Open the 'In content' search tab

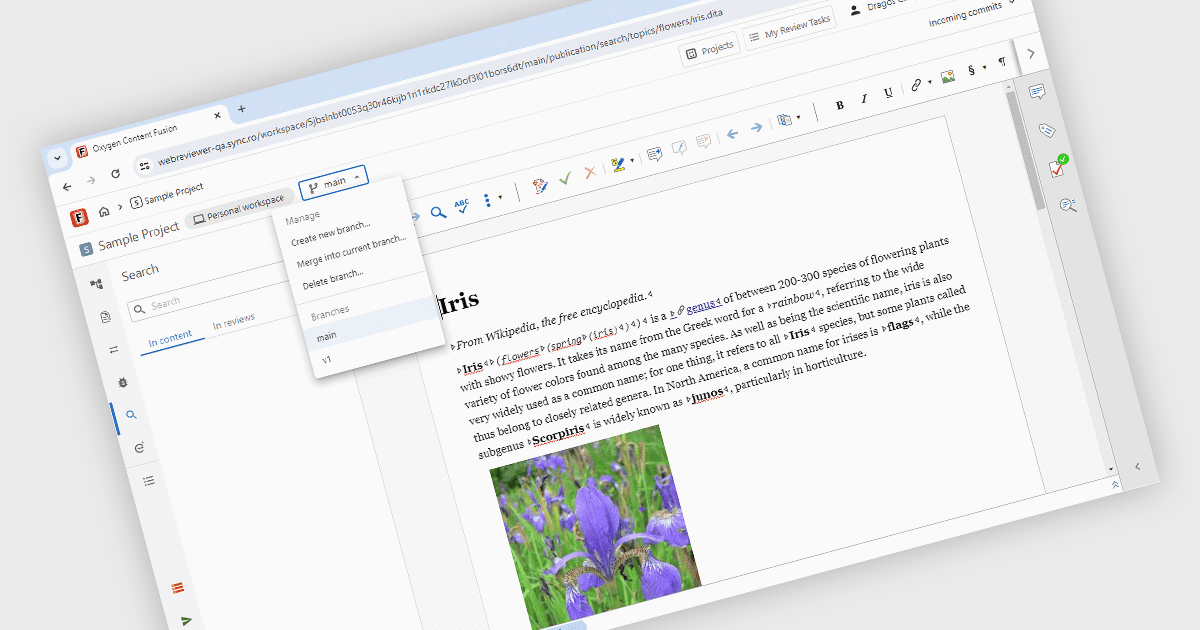point(171,339)
